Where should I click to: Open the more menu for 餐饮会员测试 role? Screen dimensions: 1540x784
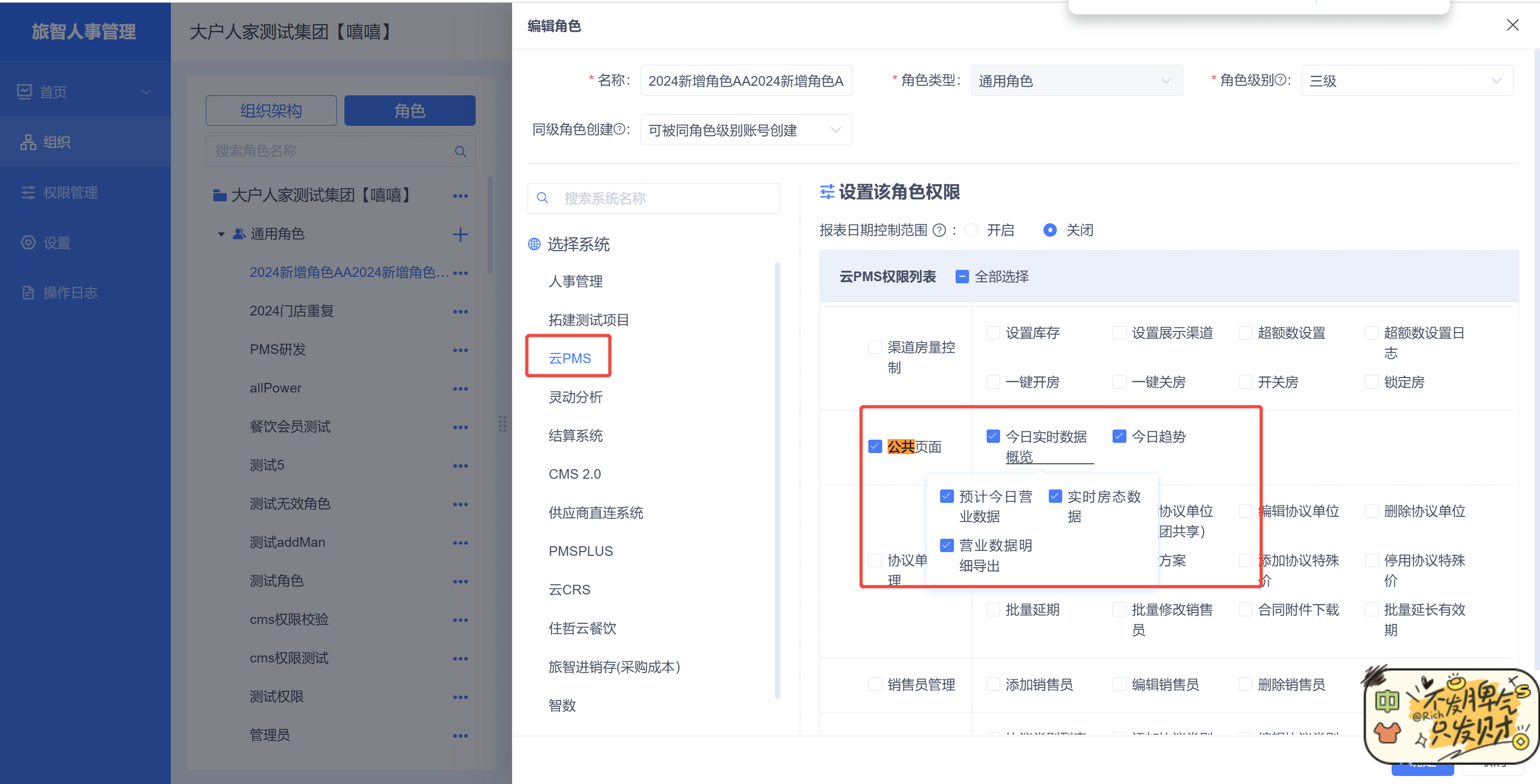tap(460, 427)
